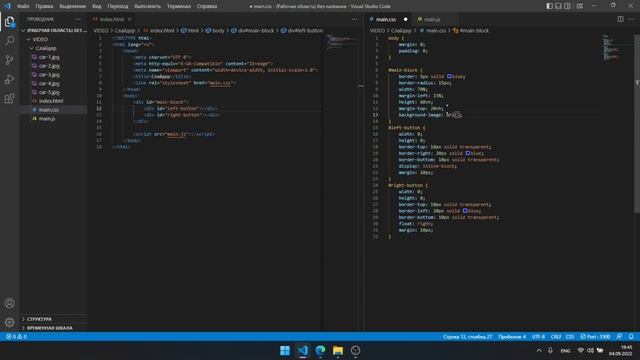The height and width of the screenshot is (360, 640).
Task: Open Explorer panel more actions ellipsis
Action: coord(78,19)
